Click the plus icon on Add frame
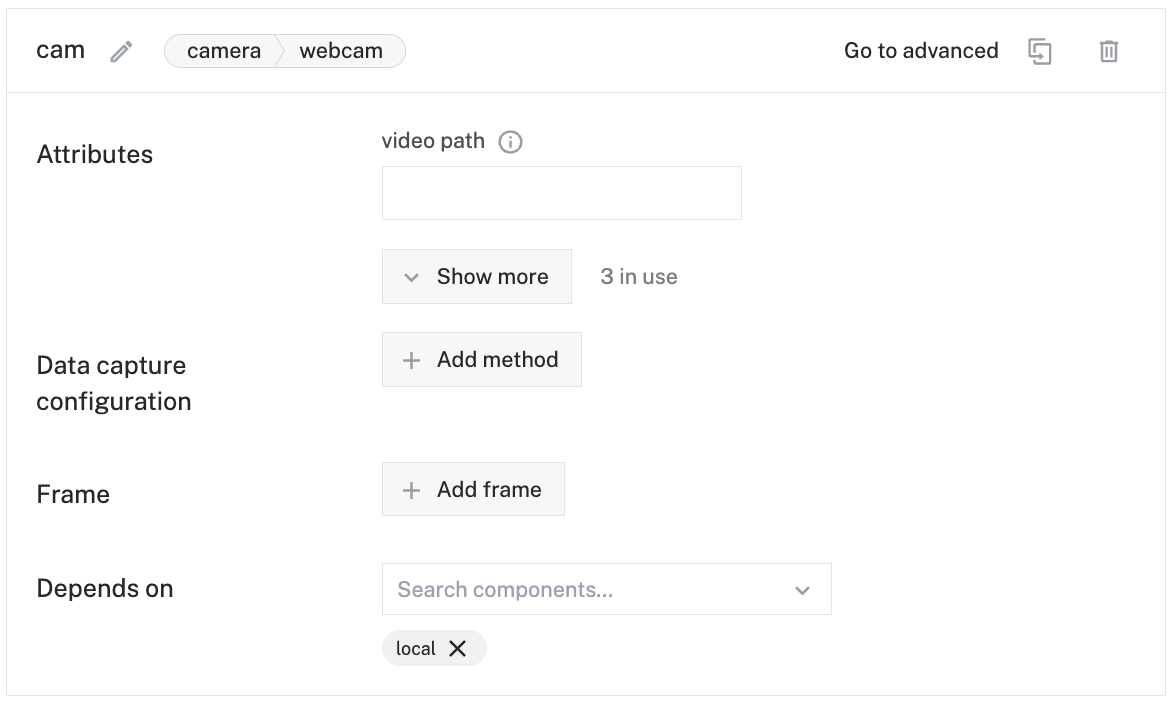 coord(411,490)
